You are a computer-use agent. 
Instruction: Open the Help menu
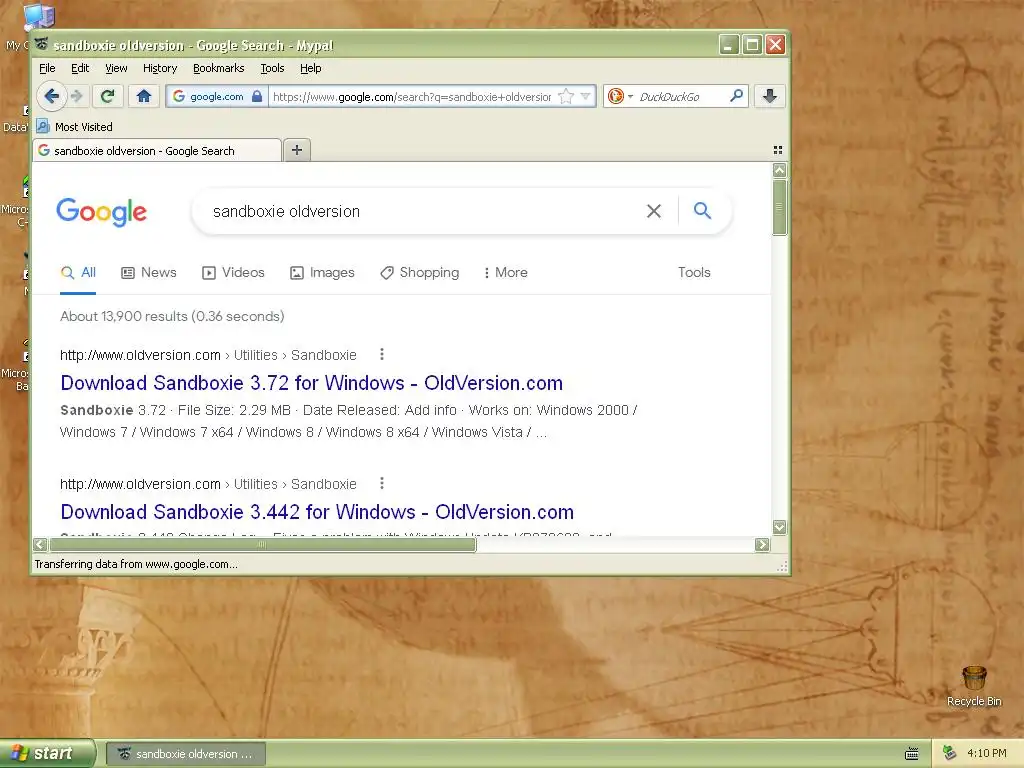click(310, 68)
